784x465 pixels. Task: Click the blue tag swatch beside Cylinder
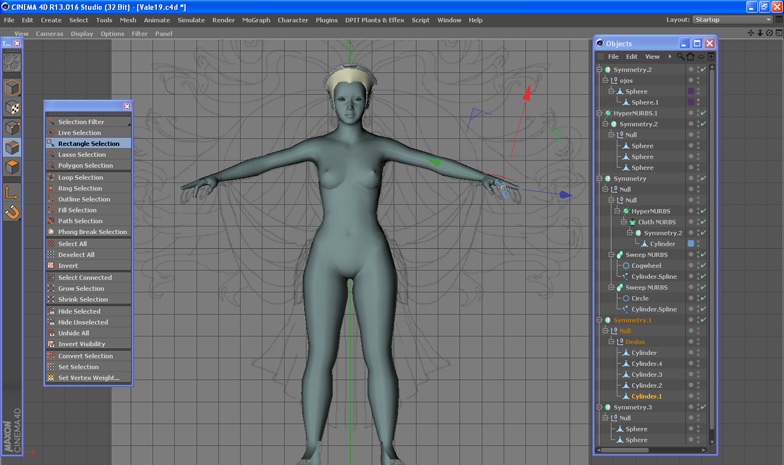click(691, 244)
